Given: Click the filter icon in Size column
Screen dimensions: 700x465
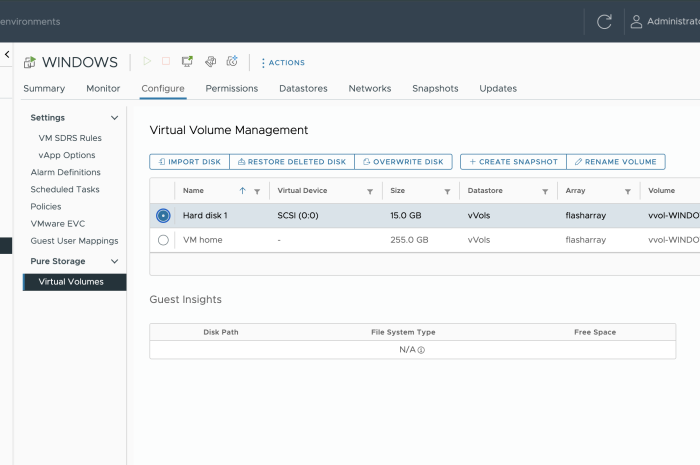Looking at the screenshot, I should [449, 191].
